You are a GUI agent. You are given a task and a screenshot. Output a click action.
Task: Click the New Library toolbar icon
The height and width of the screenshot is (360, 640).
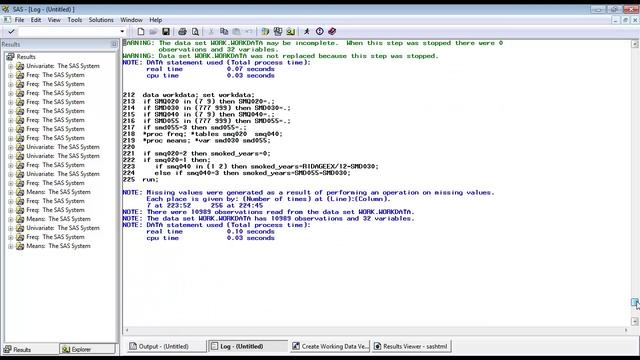(265, 31)
